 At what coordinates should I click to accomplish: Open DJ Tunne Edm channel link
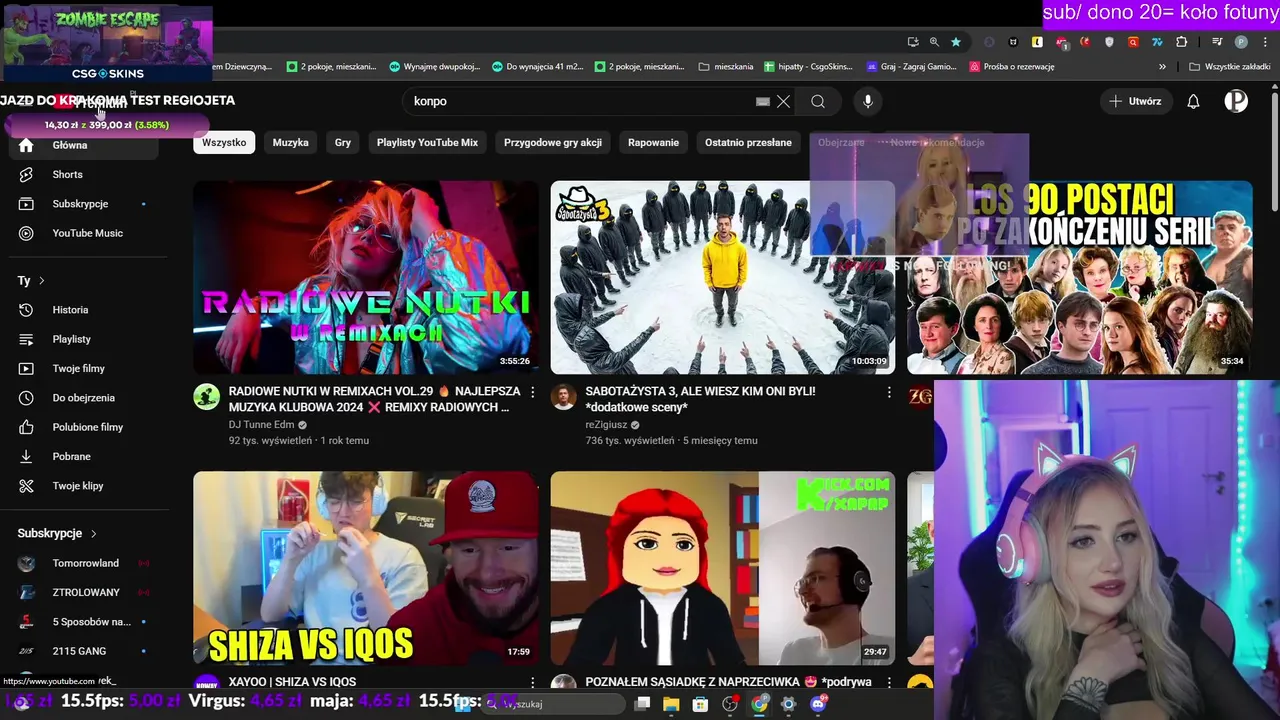[262, 424]
